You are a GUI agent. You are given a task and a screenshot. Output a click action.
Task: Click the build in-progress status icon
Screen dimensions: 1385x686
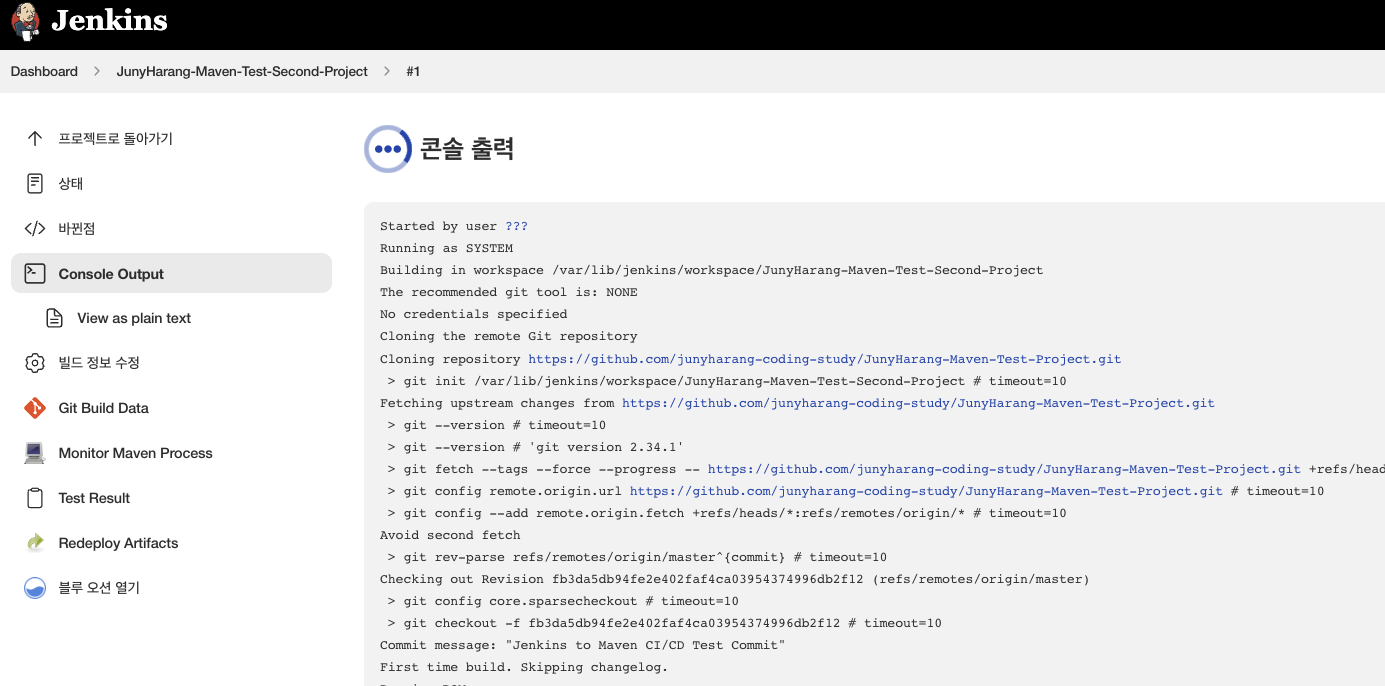point(388,149)
